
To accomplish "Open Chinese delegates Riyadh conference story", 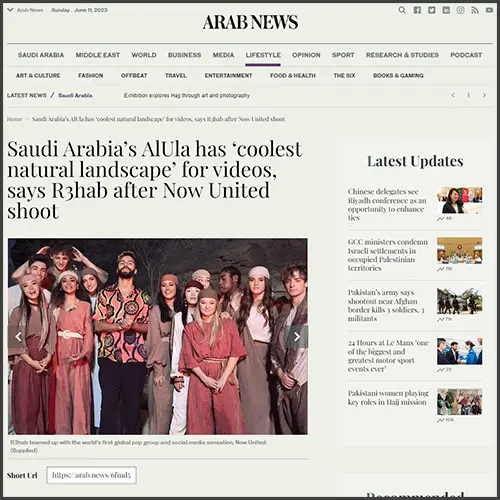I will 387,204.
